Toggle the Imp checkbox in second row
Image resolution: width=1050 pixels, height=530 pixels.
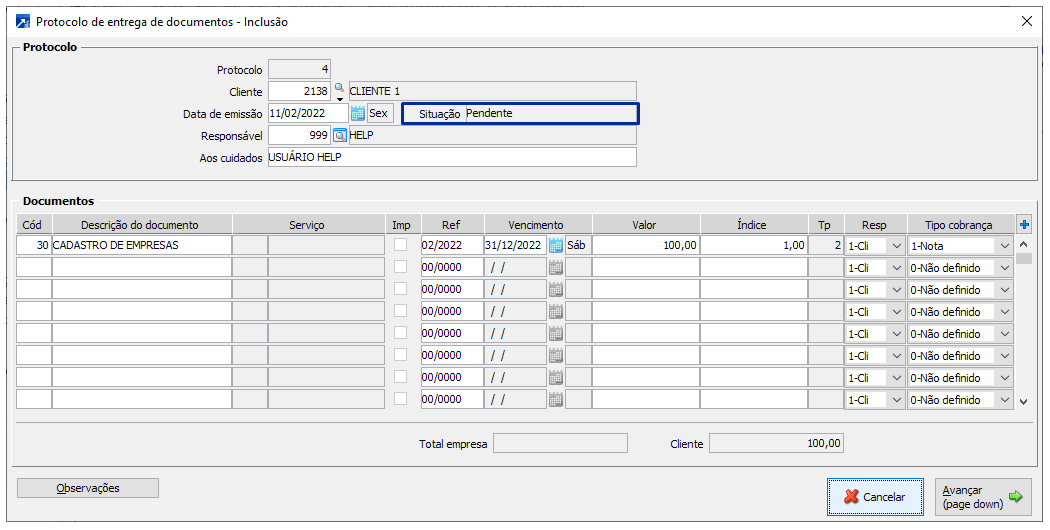pyautogui.click(x=400, y=267)
